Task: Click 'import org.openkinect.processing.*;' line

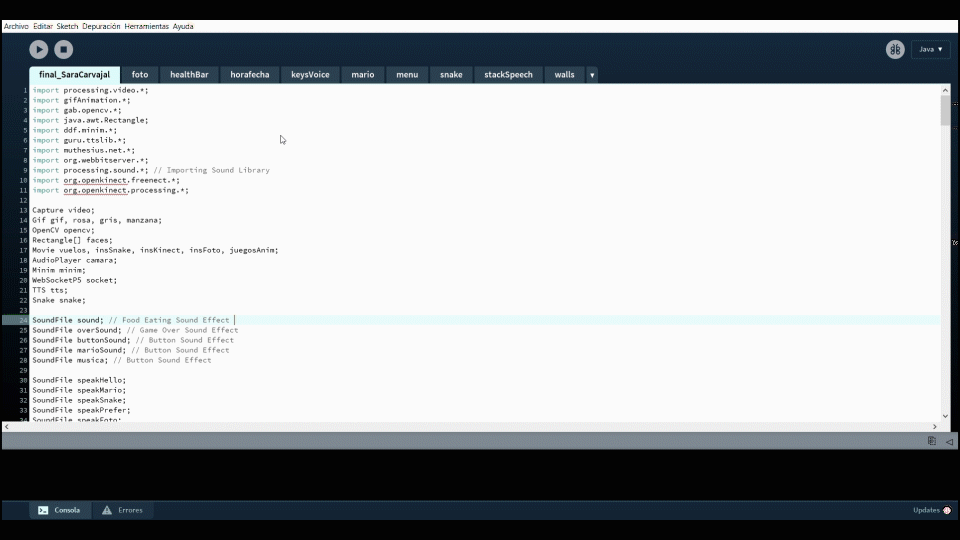Action: [x=111, y=190]
